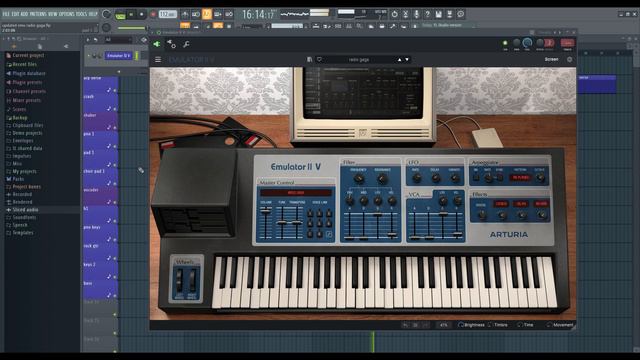Adjust the LFO rate knob
Viewport: 640px width, 360px height.
pyautogui.click(x=416, y=178)
